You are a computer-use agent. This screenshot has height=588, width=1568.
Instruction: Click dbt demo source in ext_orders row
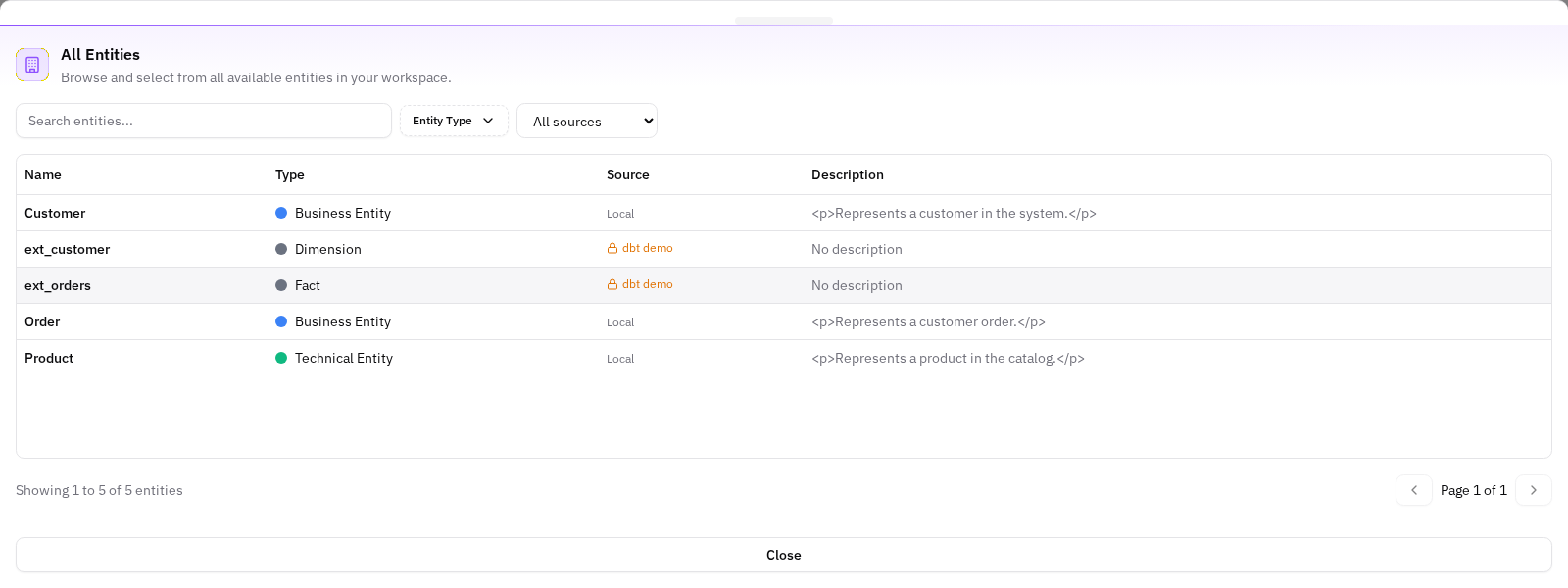[x=648, y=285]
